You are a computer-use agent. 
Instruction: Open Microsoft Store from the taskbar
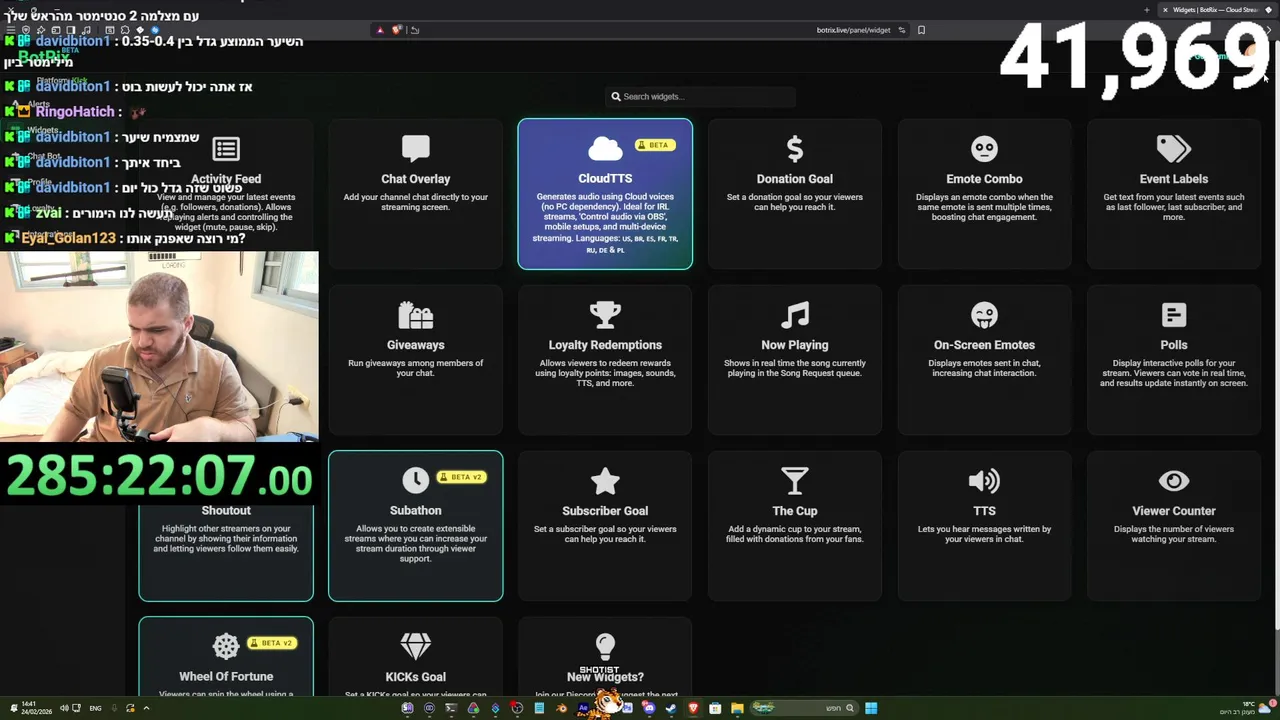click(715, 708)
